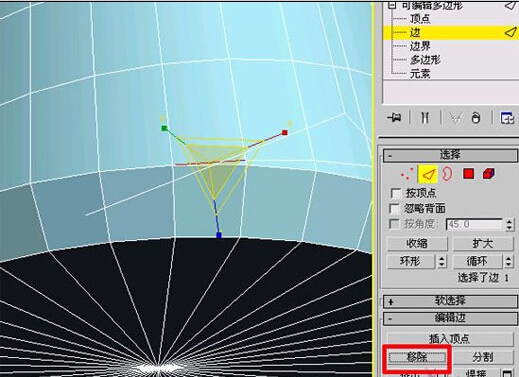Image resolution: width=519 pixels, height=377 pixels.
Task: Click the 收缩 button
Action: 417,244
